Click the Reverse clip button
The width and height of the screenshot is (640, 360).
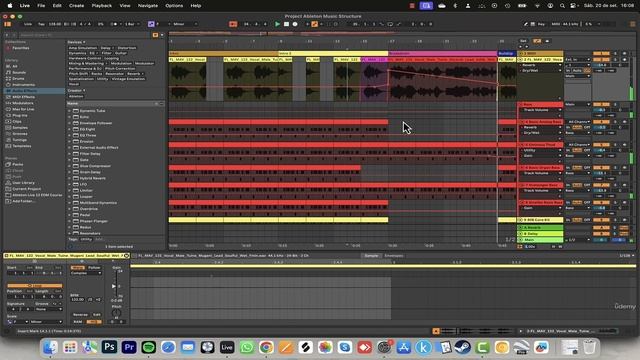[80, 315]
